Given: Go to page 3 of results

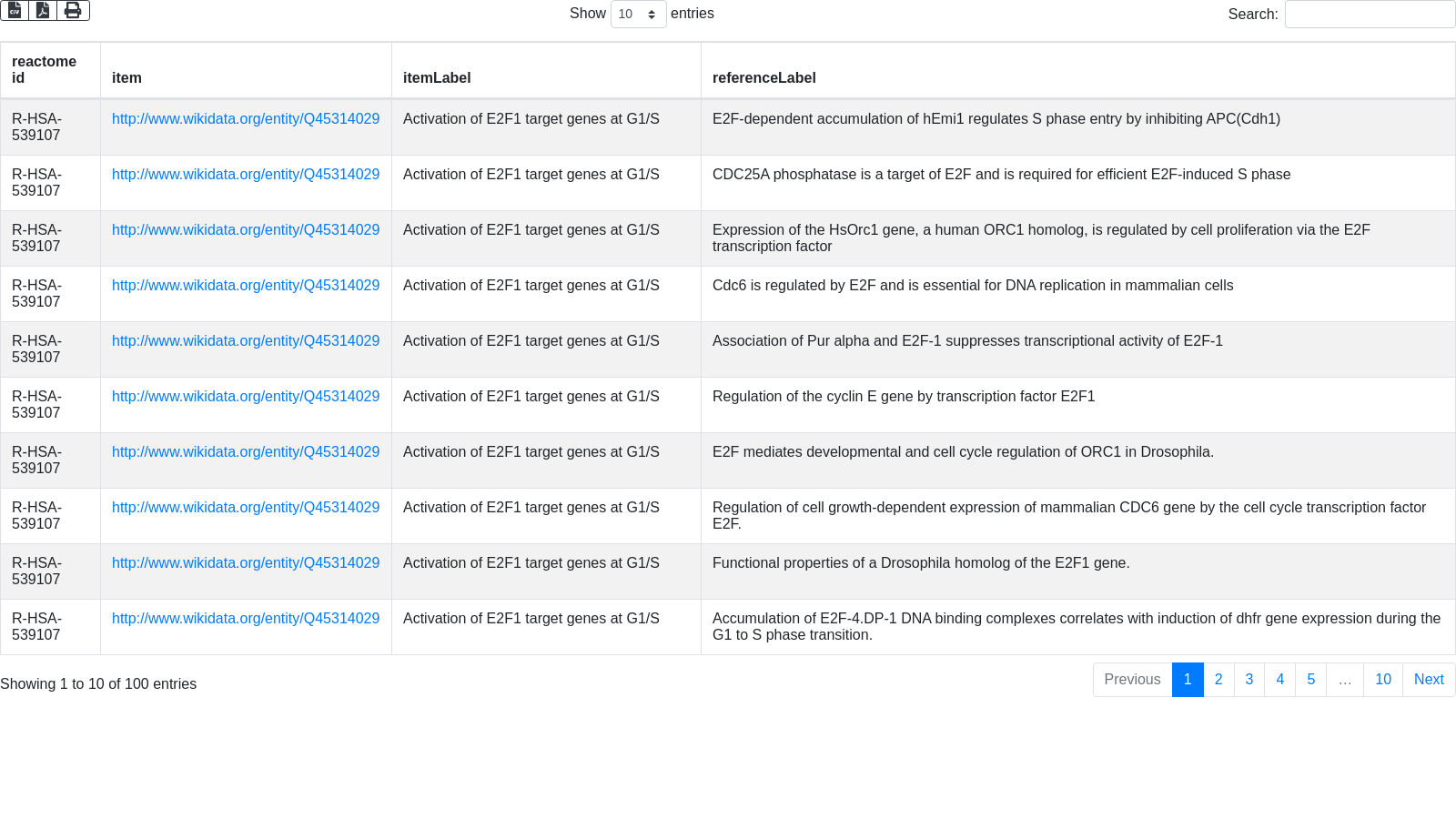Looking at the screenshot, I should (x=1249, y=680).
